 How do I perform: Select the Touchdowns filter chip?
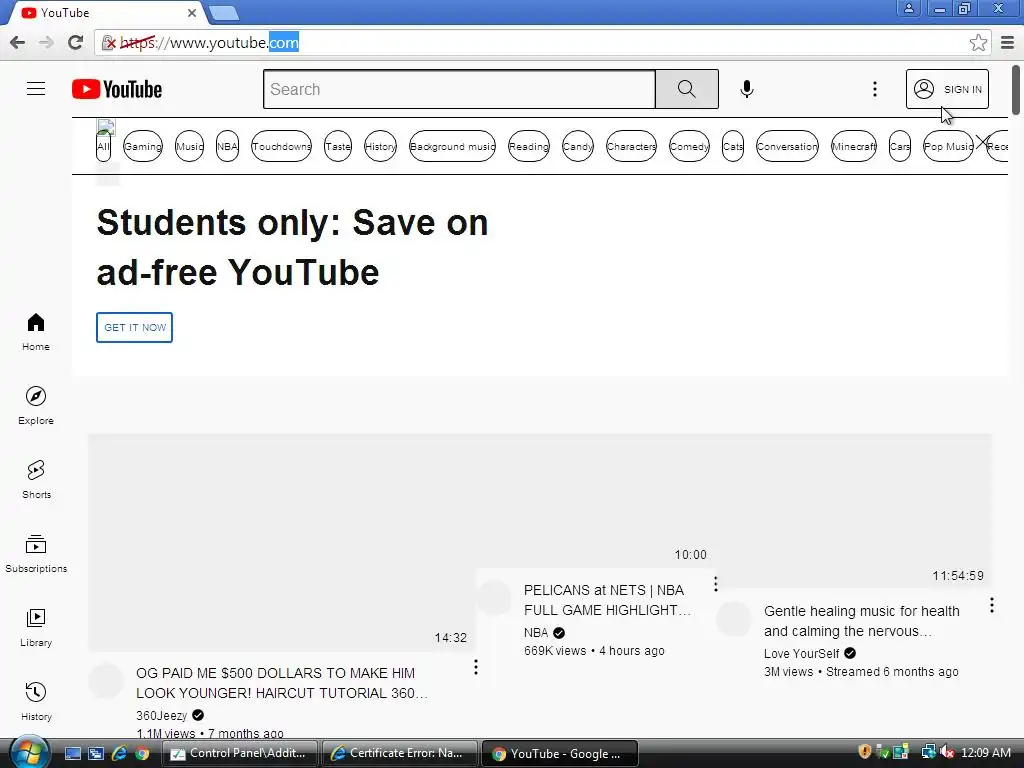tap(281, 146)
